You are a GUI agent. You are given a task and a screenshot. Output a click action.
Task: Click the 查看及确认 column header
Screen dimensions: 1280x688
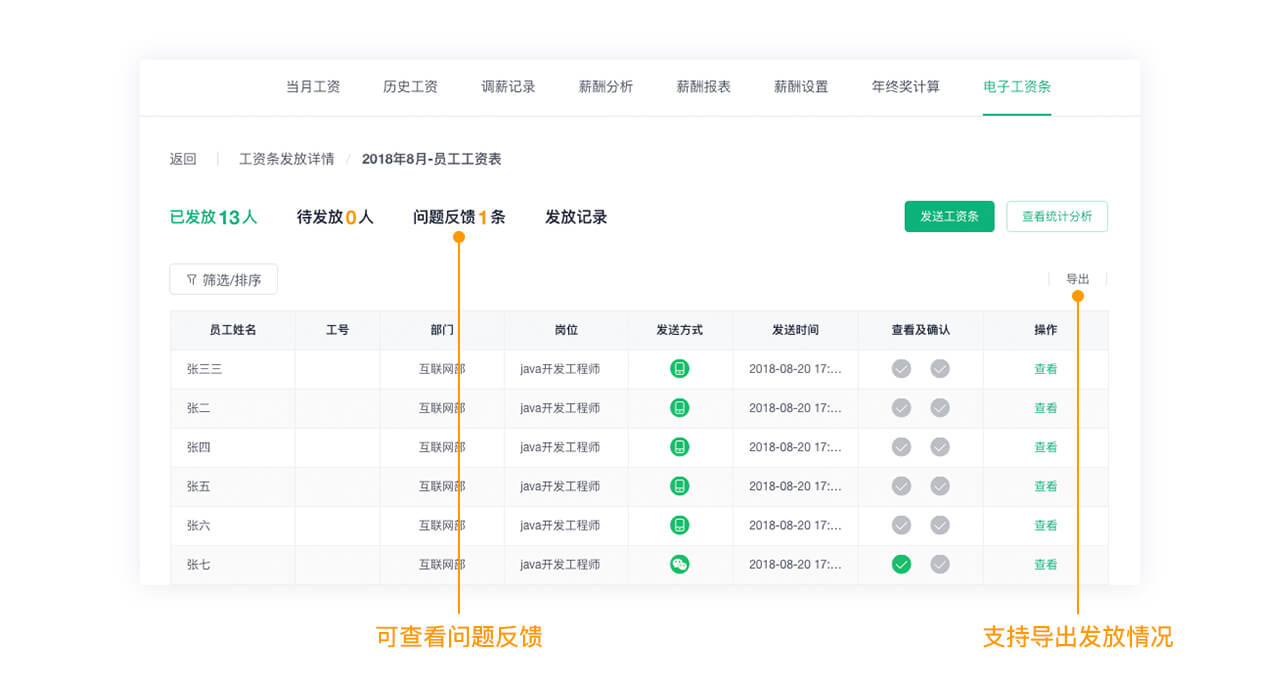(921, 330)
